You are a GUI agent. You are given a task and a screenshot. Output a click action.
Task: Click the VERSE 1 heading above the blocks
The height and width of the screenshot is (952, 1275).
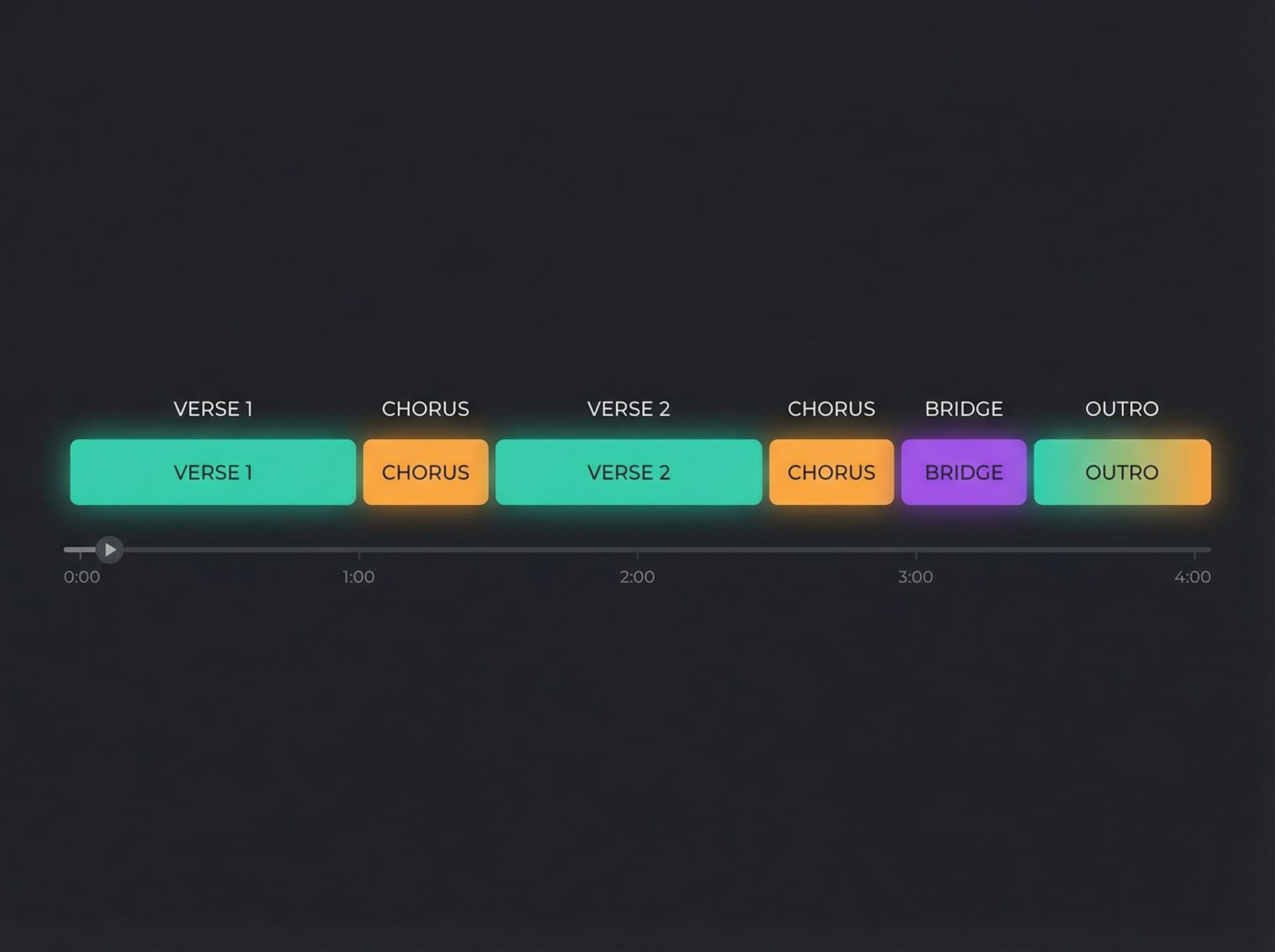coord(213,409)
